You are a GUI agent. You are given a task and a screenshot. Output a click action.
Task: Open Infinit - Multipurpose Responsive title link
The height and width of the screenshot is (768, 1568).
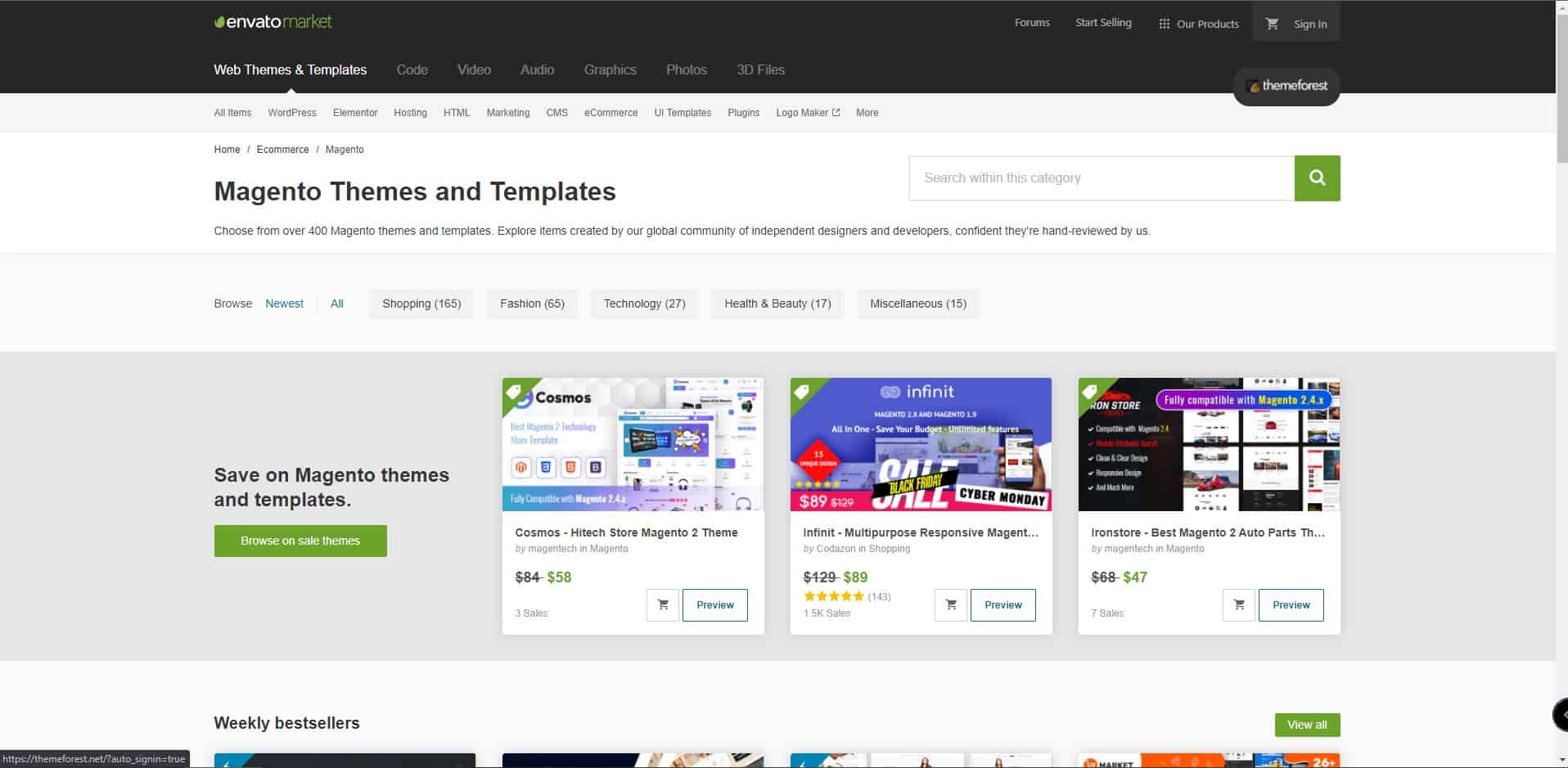point(921,532)
